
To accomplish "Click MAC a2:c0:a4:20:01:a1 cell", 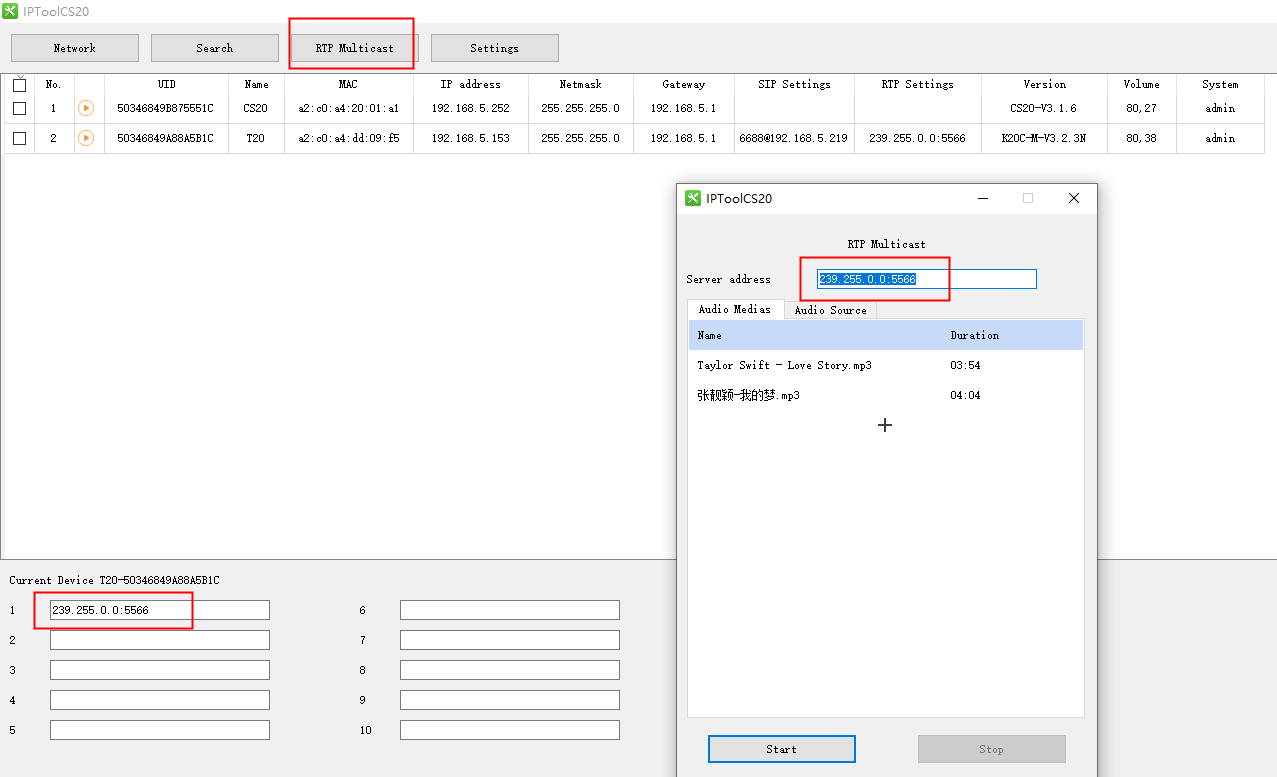I will (348, 108).
